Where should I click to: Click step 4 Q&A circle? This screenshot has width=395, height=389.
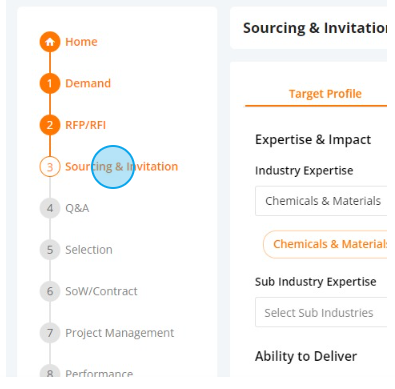[x=50, y=208]
